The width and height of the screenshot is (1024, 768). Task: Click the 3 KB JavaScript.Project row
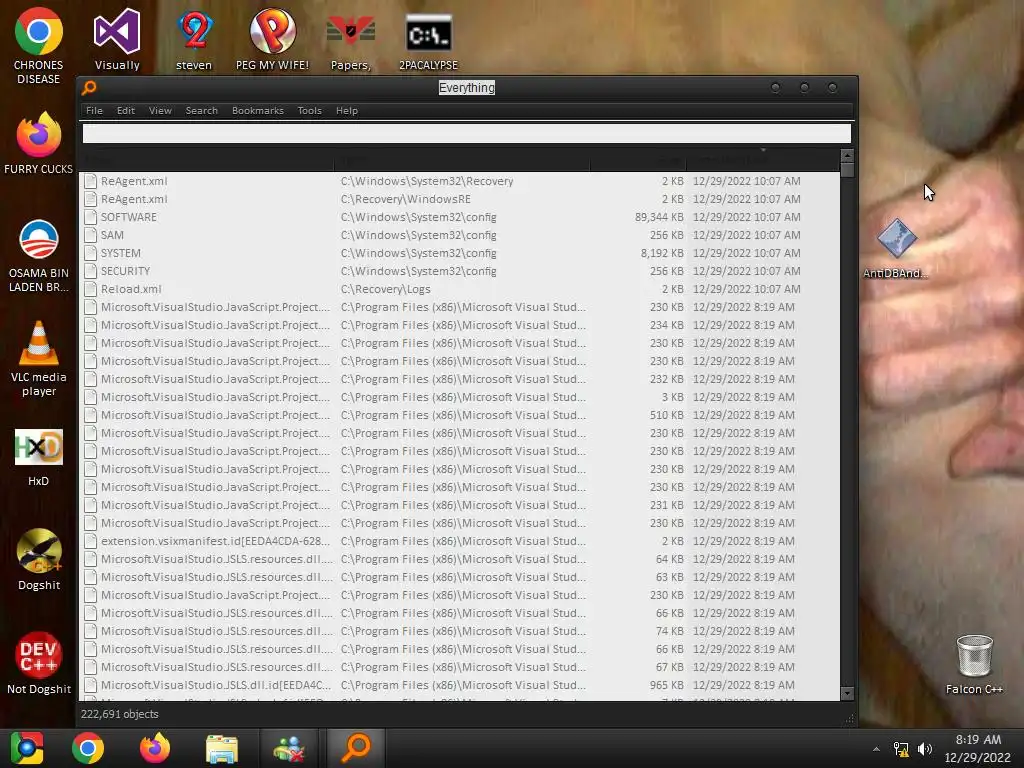pyautogui.click(x=459, y=397)
